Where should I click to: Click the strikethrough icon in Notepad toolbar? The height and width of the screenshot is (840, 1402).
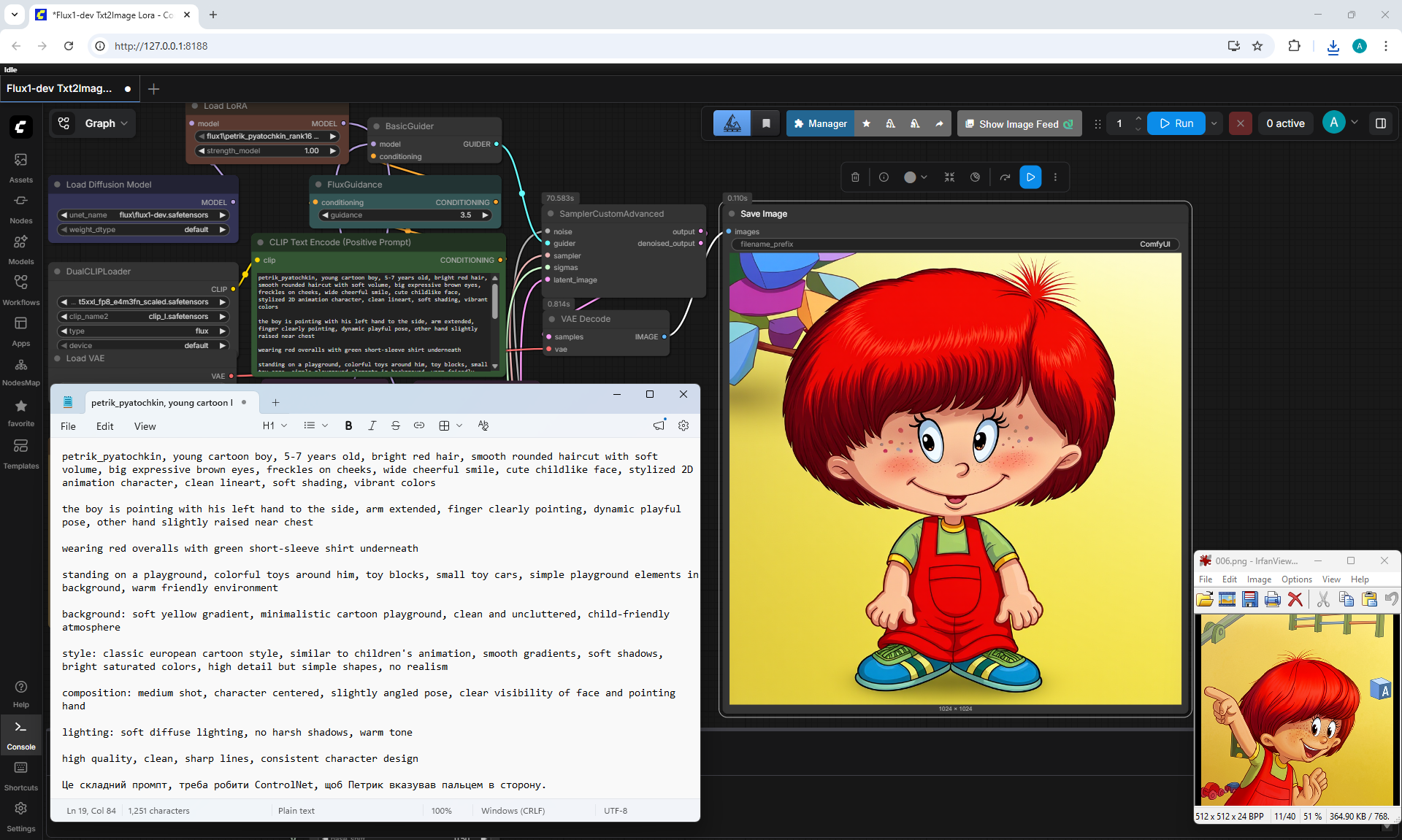point(395,425)
